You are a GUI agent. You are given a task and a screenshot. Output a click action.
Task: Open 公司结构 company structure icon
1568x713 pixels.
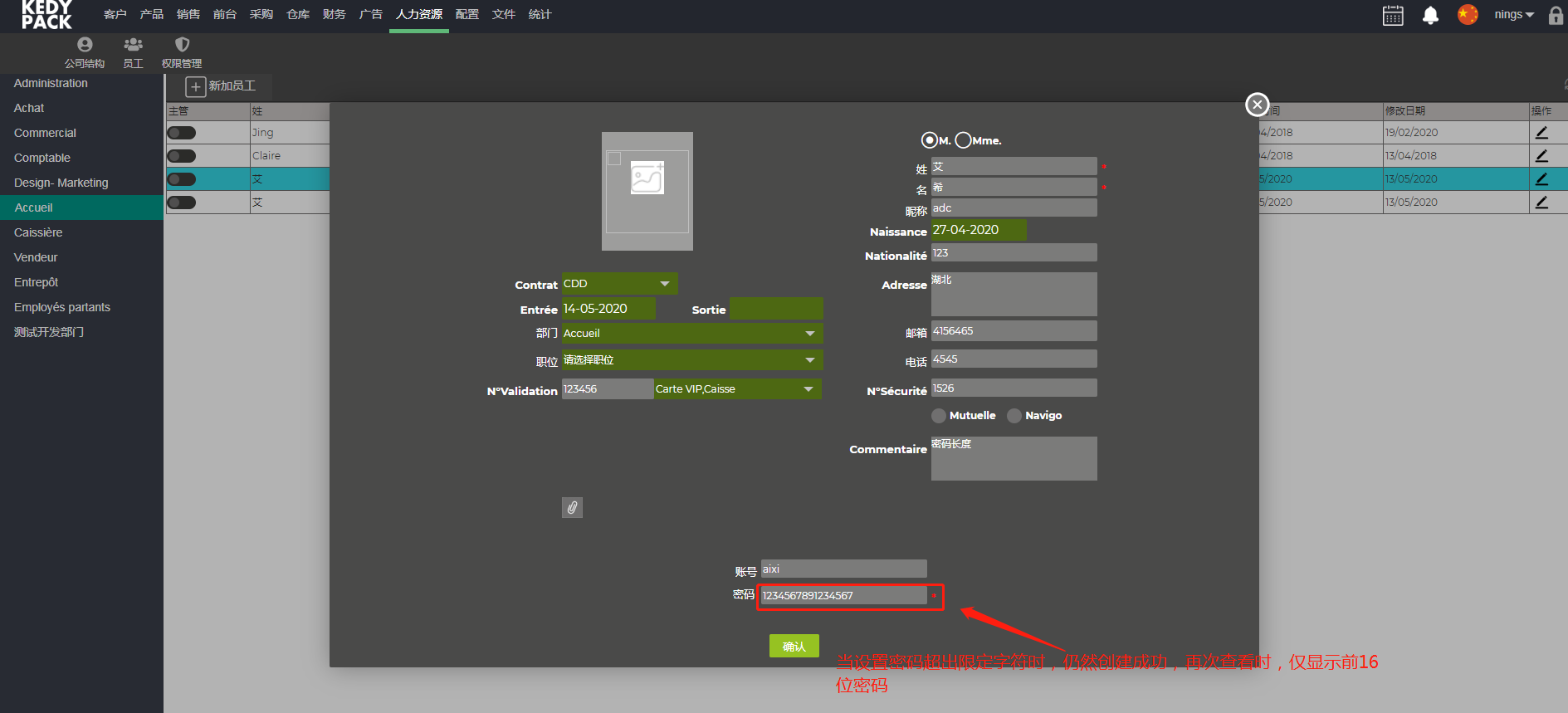click(85, 51)
